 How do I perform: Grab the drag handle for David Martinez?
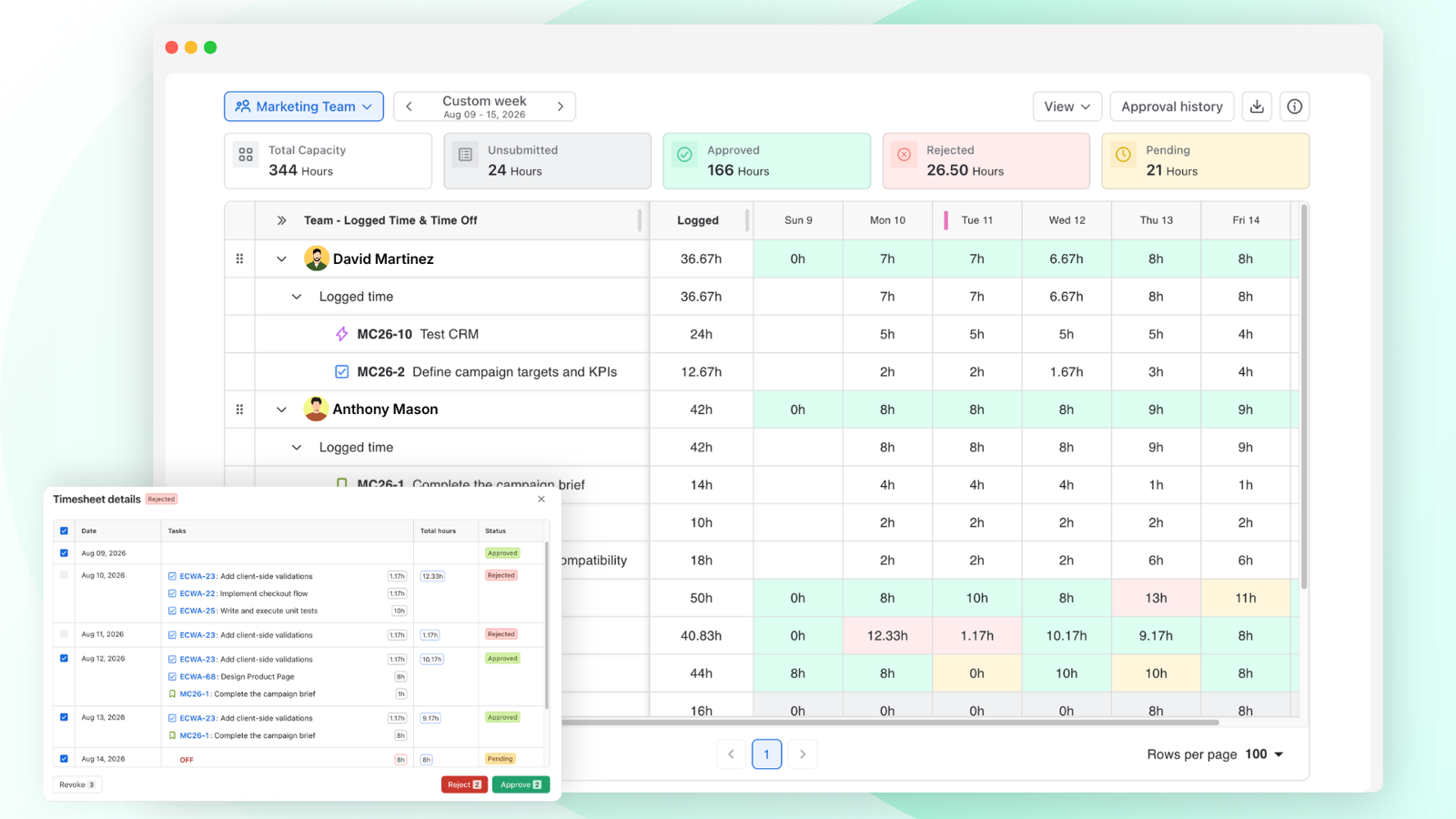tap(239, 259)
